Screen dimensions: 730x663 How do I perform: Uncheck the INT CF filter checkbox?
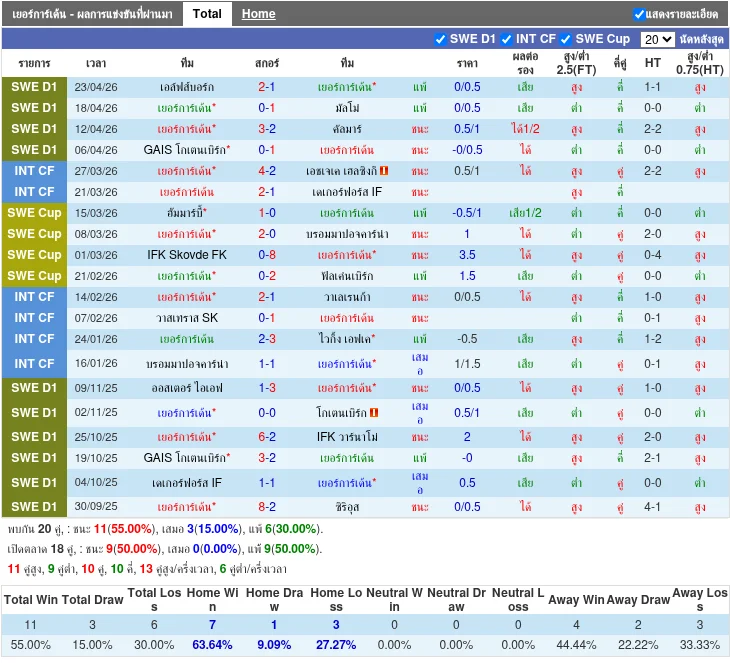pyautogui.click(x=506, y=39)
